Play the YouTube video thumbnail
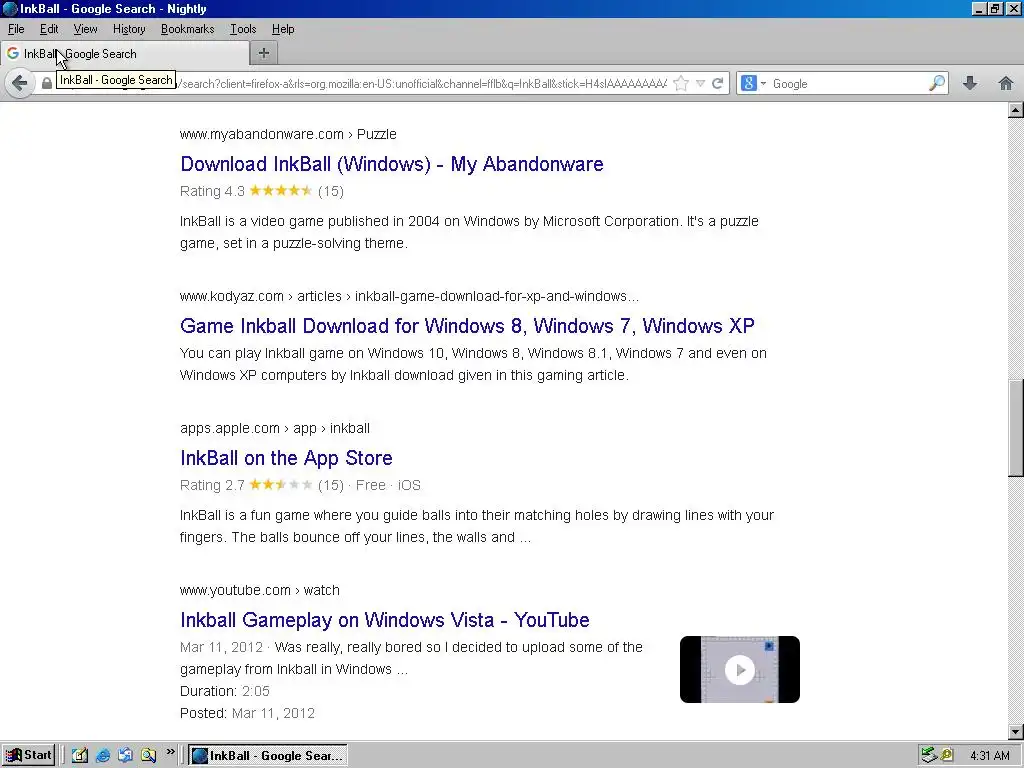1024x768 pixels. click(x=740, y=669)
